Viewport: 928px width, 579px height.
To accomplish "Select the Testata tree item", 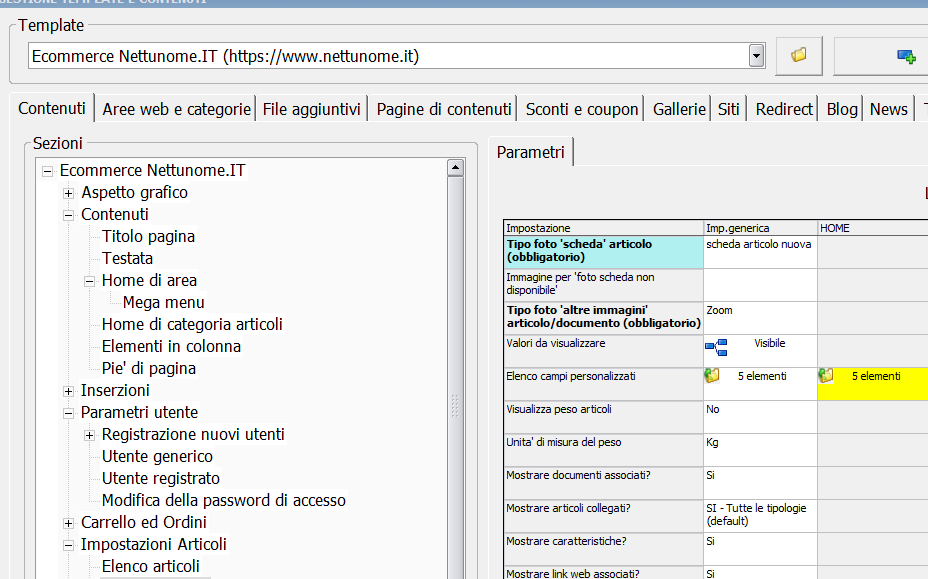I will pyautogui.click(x=127, y=259).
